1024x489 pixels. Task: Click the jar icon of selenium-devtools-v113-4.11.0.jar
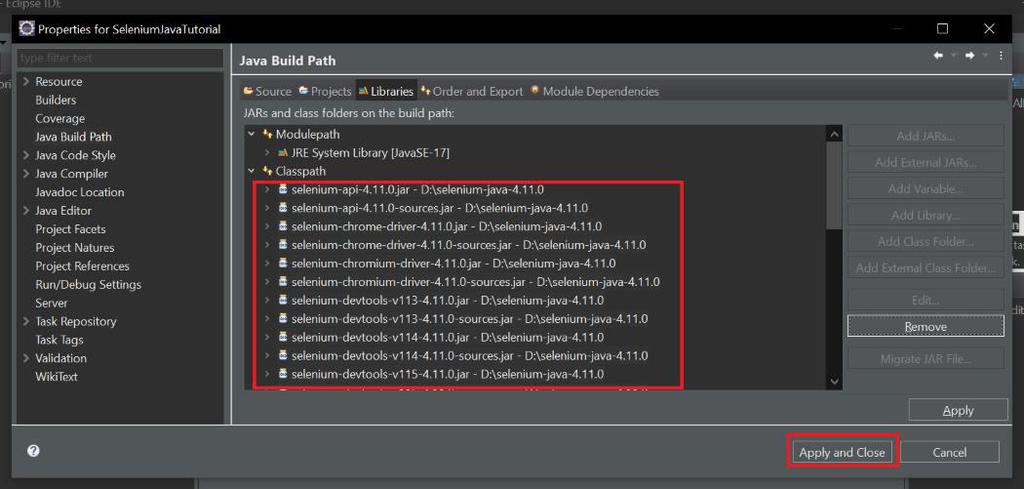pos(283,300)
